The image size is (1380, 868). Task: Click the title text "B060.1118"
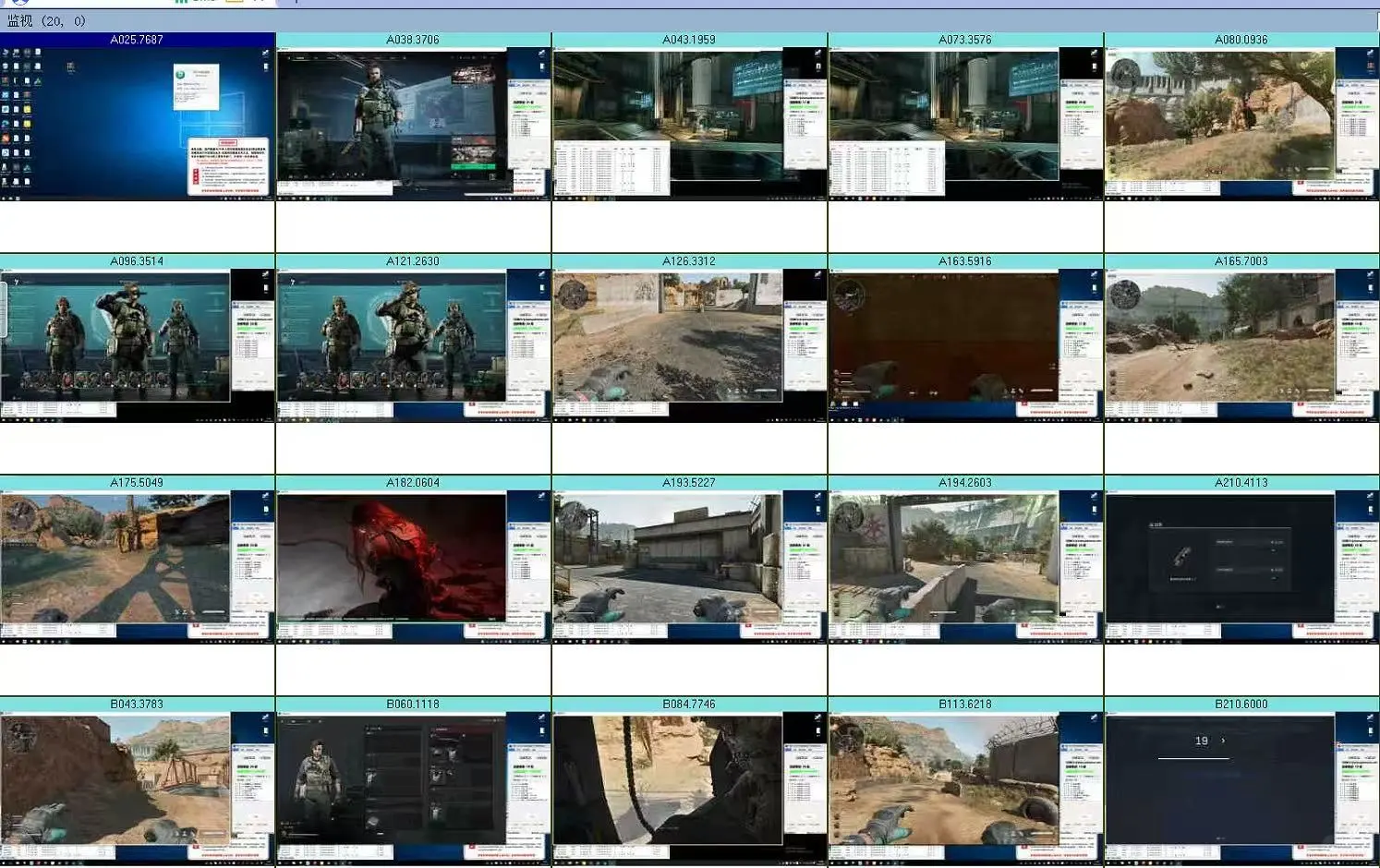(413, 705)
